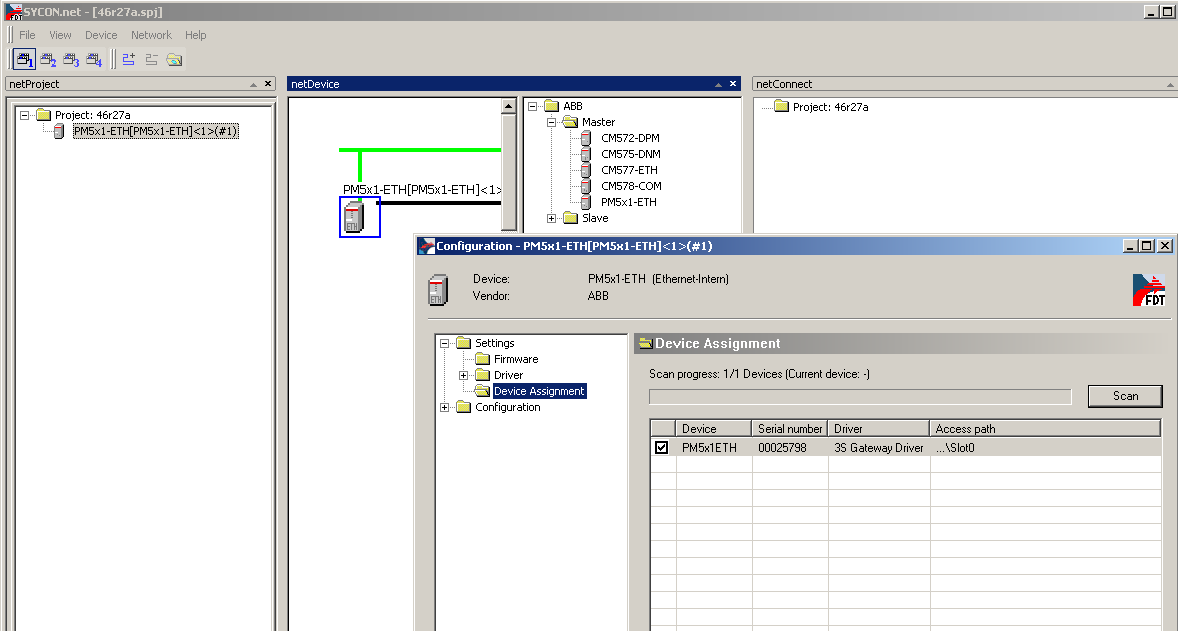Viewport: 1178px width, 631px height.
Task: Uncheck the PM5x1ETH device assignment checkbox
Action: point(661,448)
